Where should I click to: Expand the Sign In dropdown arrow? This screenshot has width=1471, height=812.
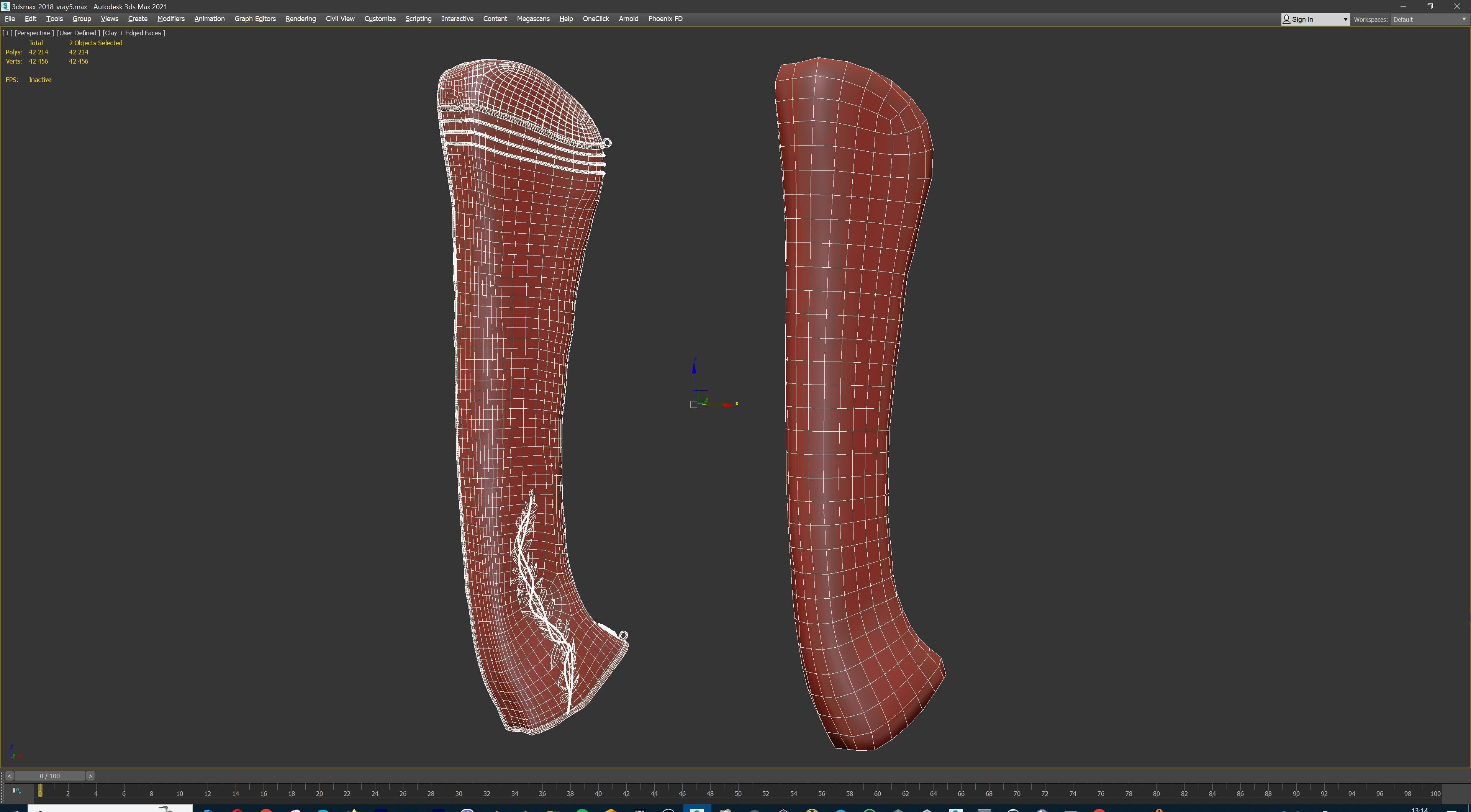(x=1345, y=20)
